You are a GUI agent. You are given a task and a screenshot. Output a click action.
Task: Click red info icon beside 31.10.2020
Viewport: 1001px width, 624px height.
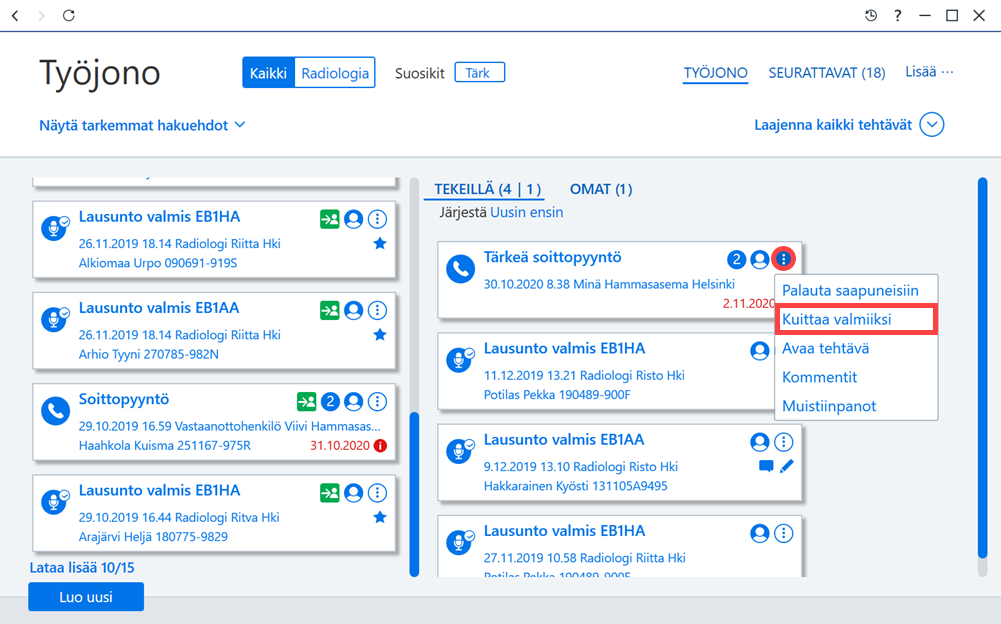[x=380, y=446]
